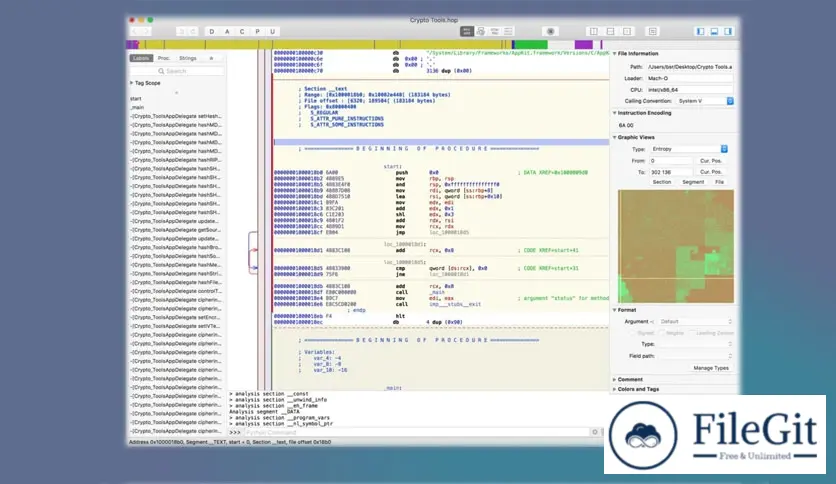Switch to the Labels tab
The width and height of the screenshot is (836, 484).
(141, 58)
